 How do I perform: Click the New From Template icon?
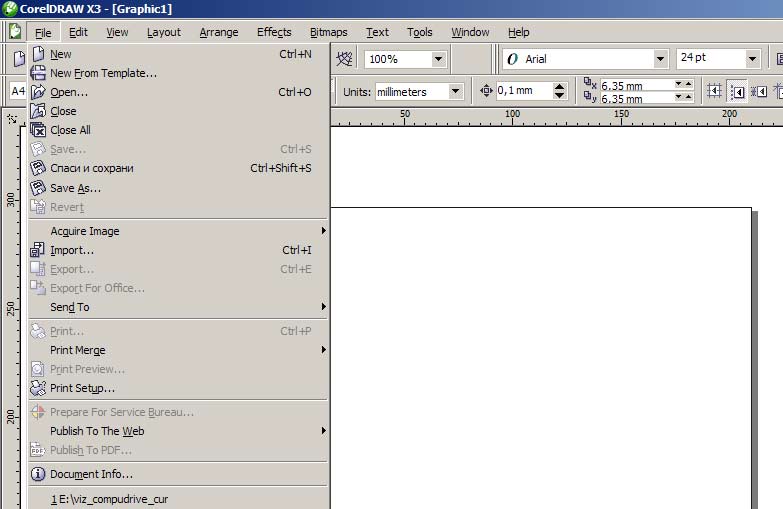38,73
